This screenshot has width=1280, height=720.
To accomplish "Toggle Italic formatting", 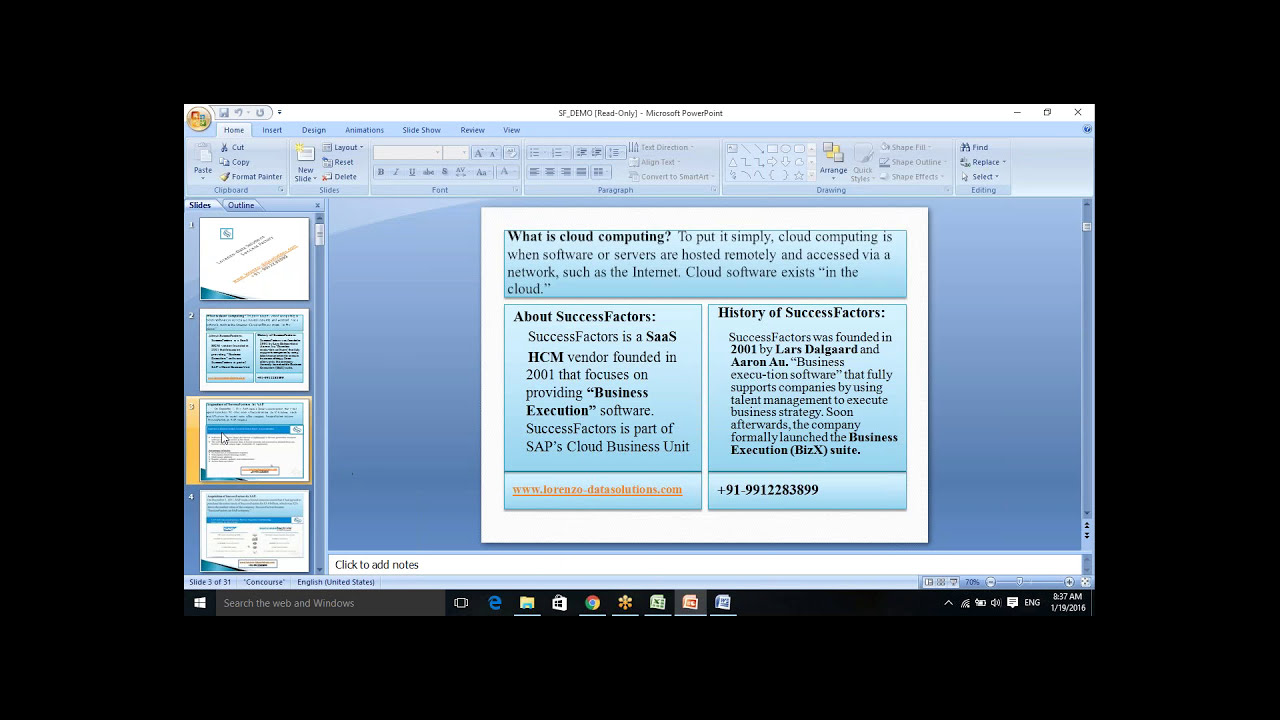I will [396, 172].
